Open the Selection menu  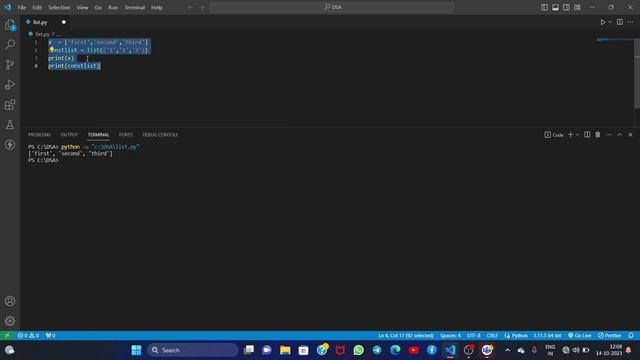click(x=59, y=7)
